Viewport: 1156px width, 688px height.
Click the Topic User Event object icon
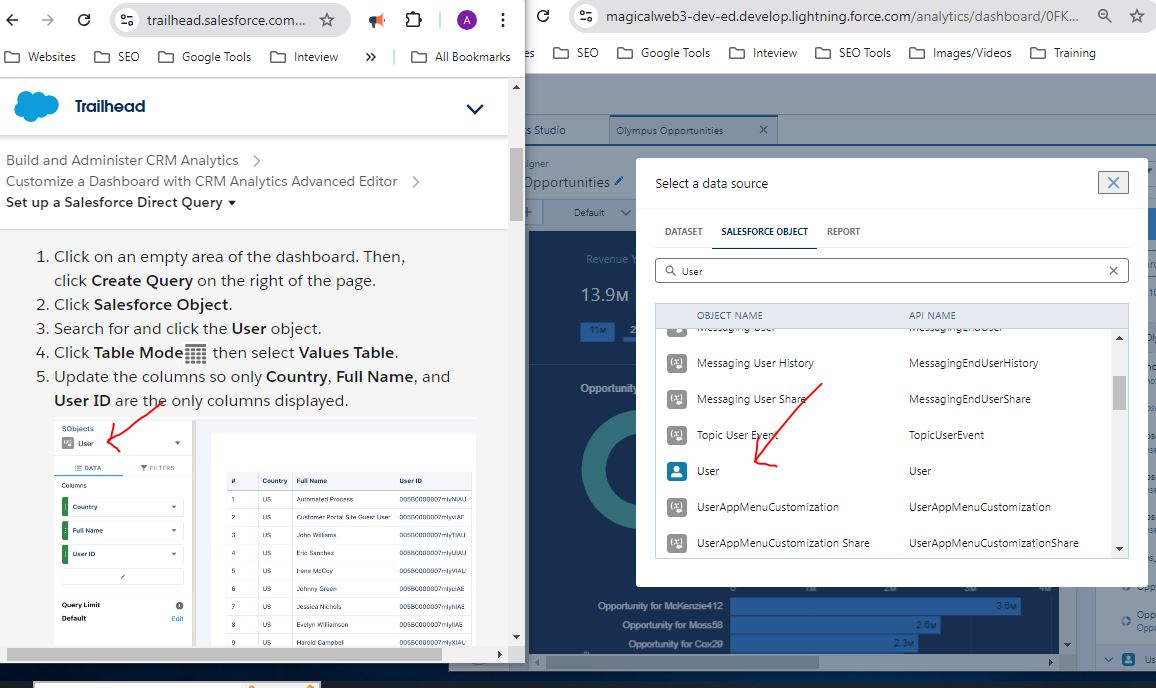[x=677, y=435]
